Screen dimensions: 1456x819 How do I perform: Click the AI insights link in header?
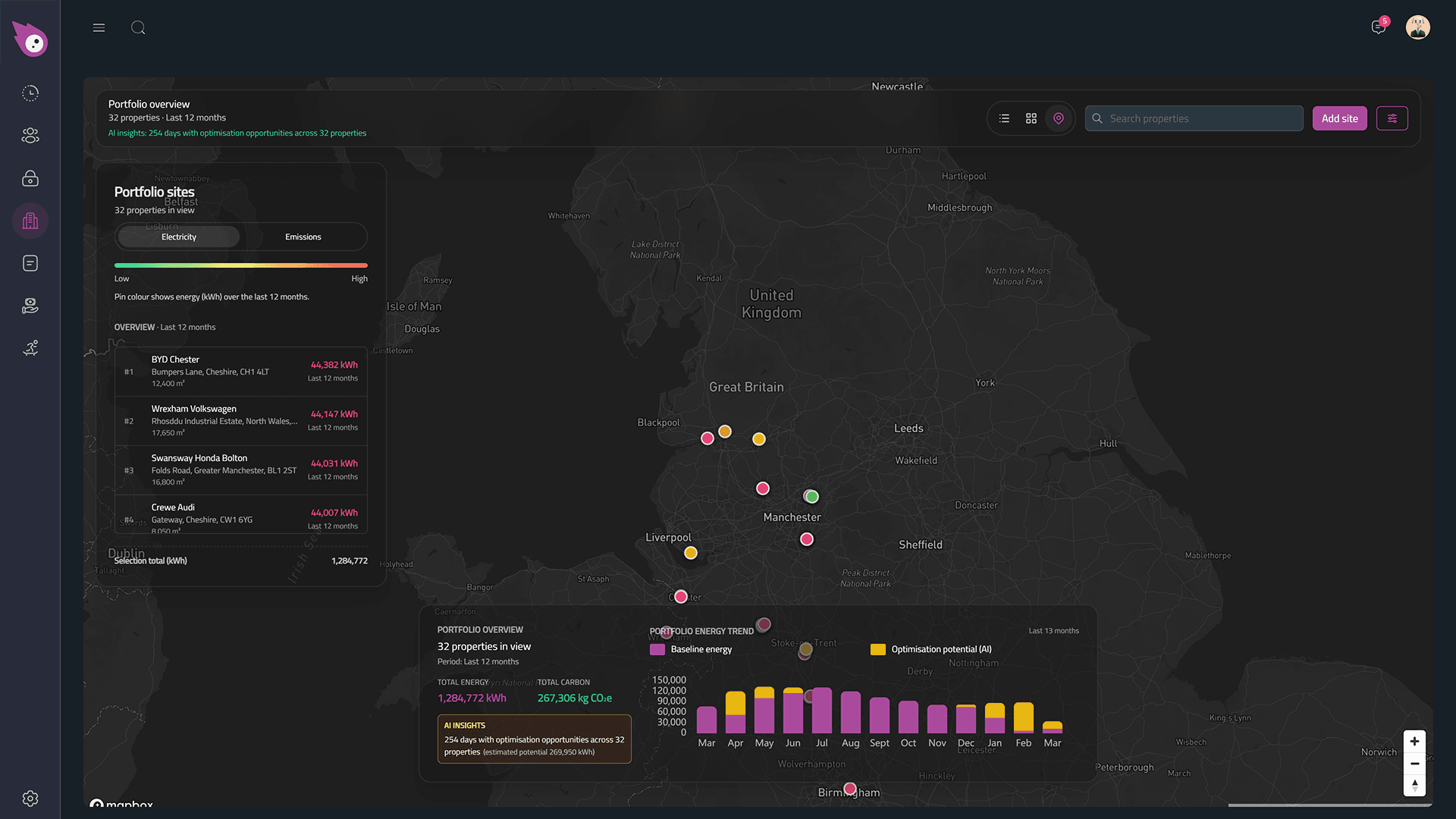coord(237,133)
